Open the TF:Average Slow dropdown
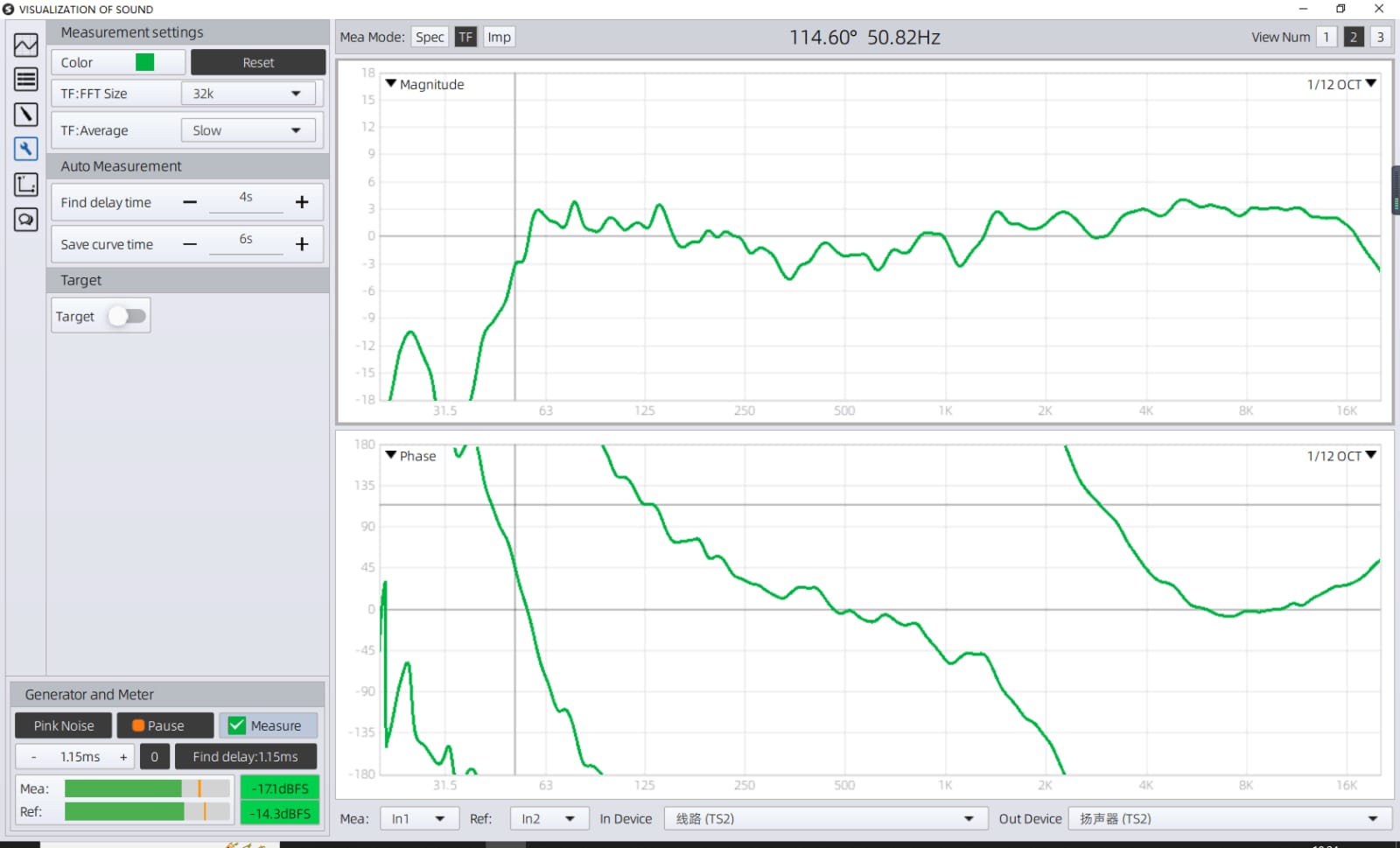The width and height of the screenshot is (1400, 848). point(248,130)
